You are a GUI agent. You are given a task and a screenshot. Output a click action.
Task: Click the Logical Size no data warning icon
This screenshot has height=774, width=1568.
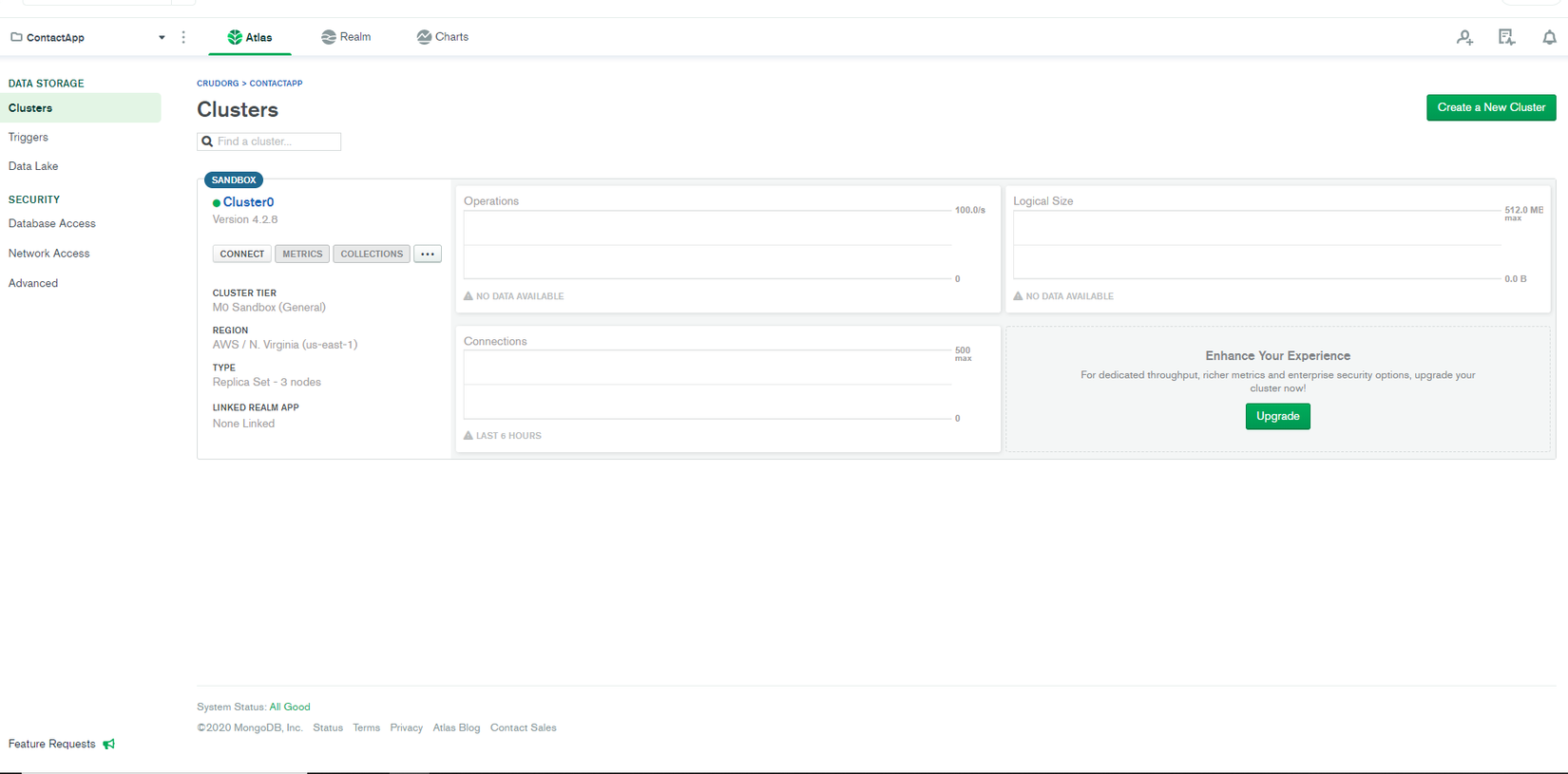point(1018,296)
